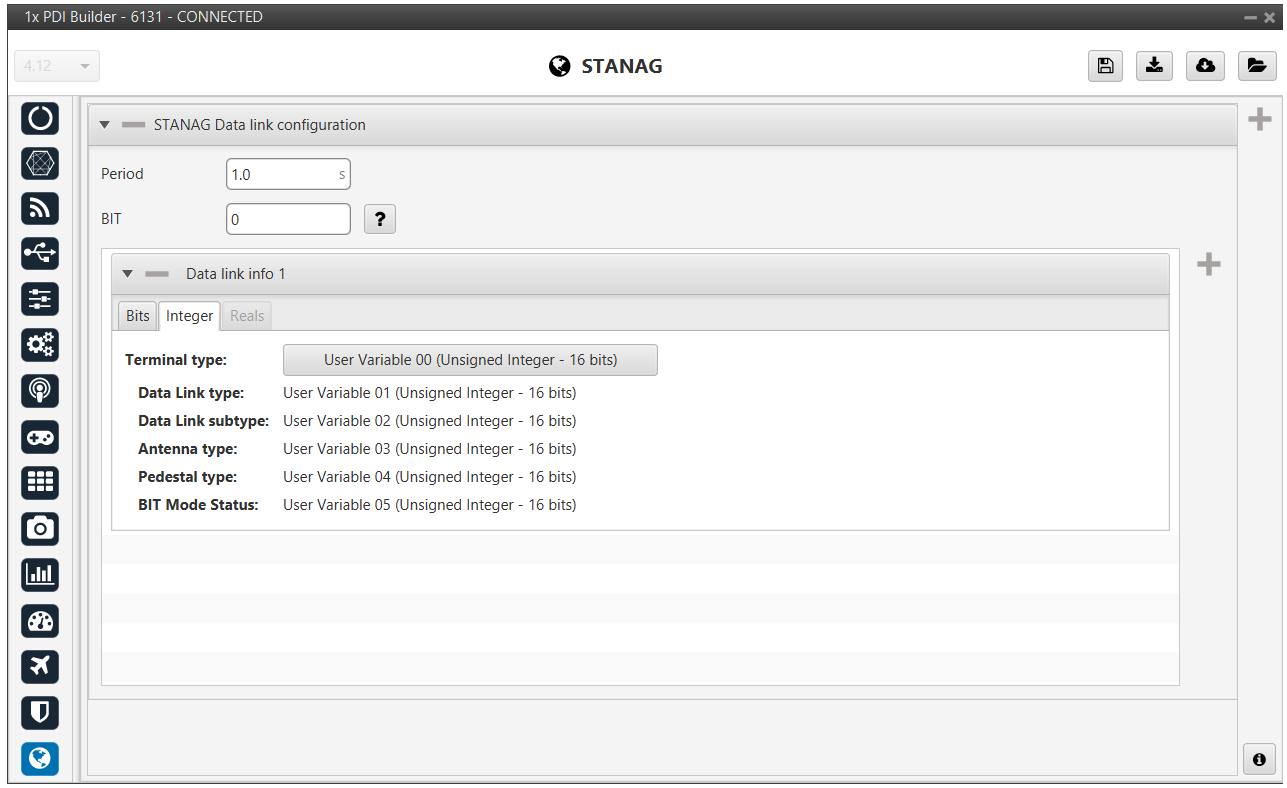Click the download to disk icon
1287x788 pixels.
click(1154, 66)
